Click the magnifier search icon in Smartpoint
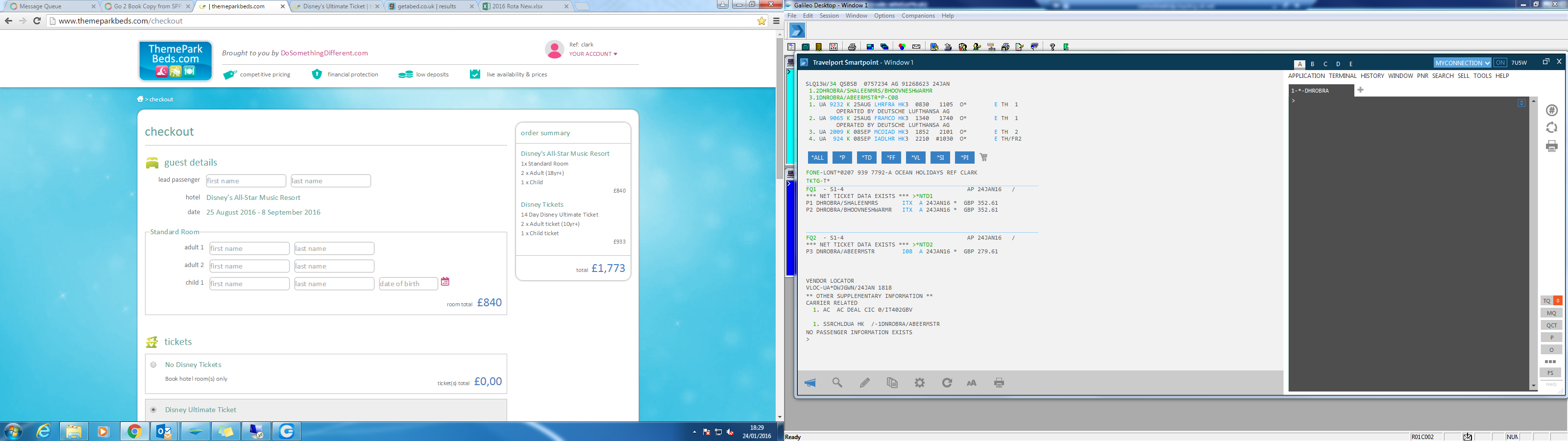The image size is (1568, 441). [x=837, y=383]
